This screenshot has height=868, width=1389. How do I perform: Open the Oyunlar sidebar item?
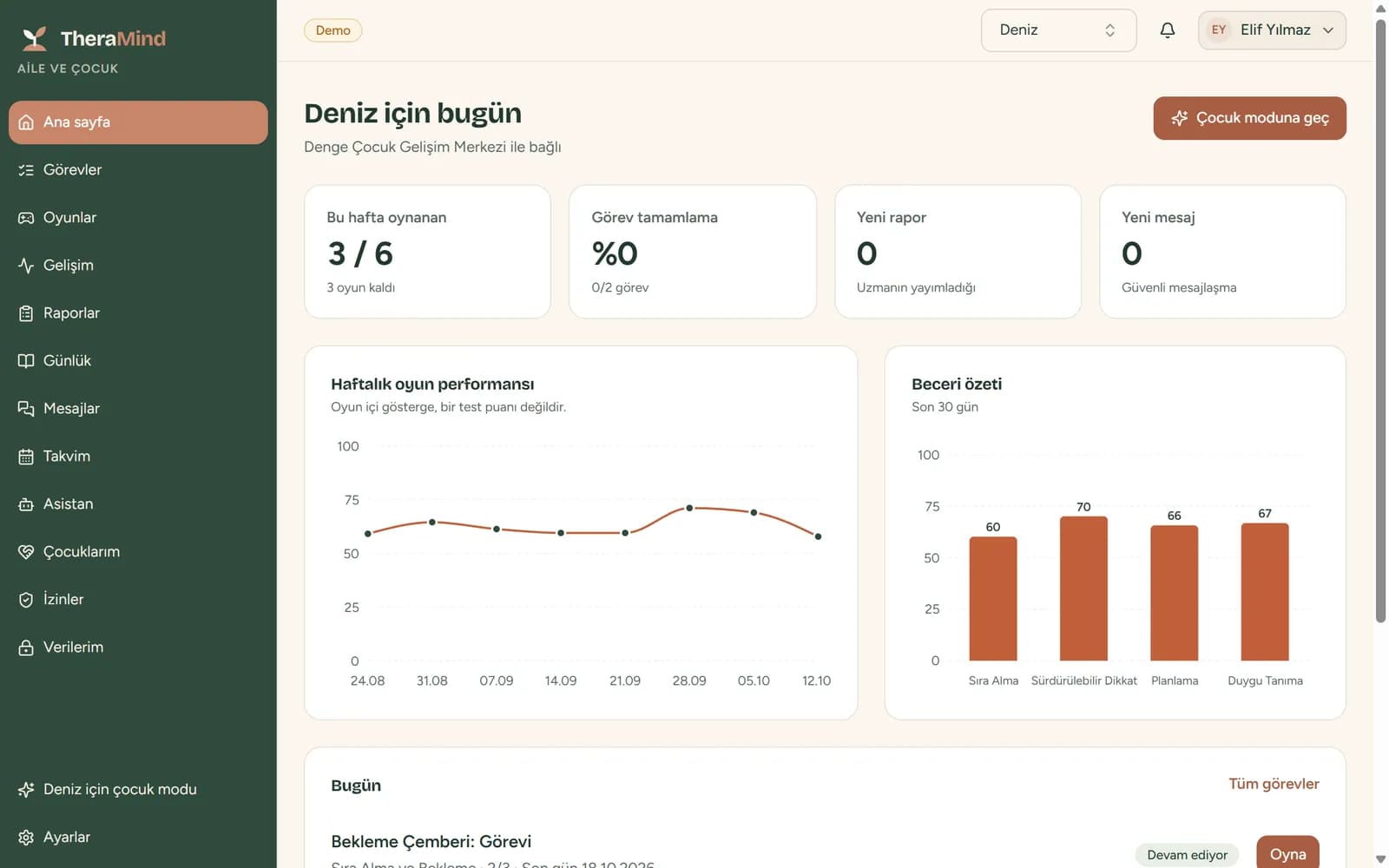pos(138,218)
